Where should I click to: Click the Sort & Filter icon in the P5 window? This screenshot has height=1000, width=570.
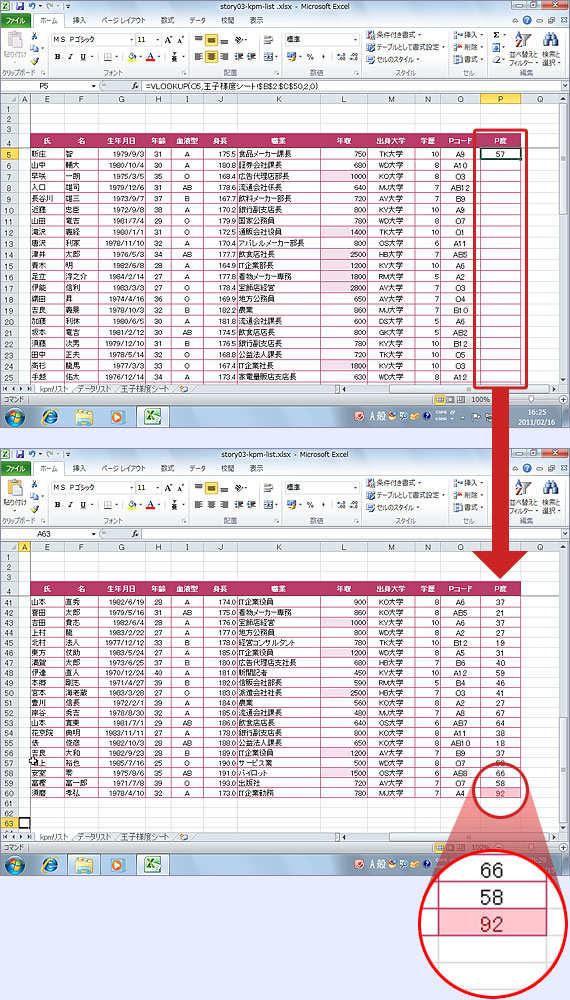click(x=523, y=40)
